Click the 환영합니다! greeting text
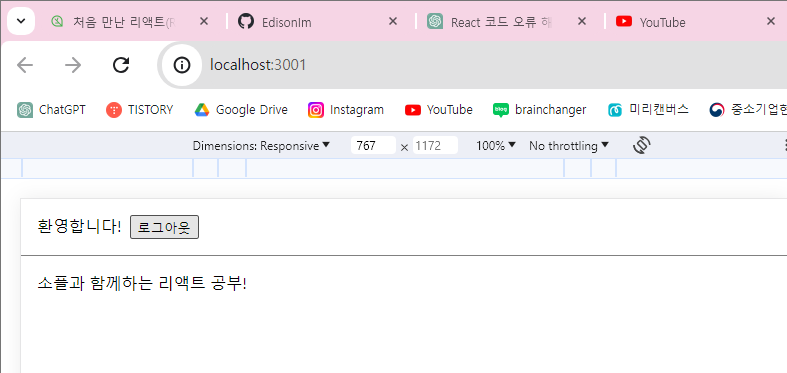 pyautogui.click(x=79, y=226)
